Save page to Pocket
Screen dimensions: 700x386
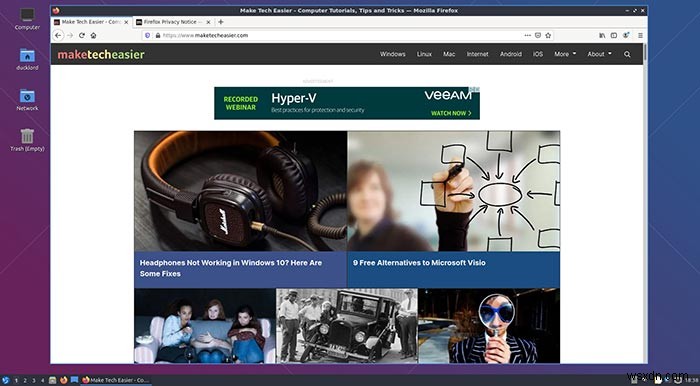[x=538, y=35]
